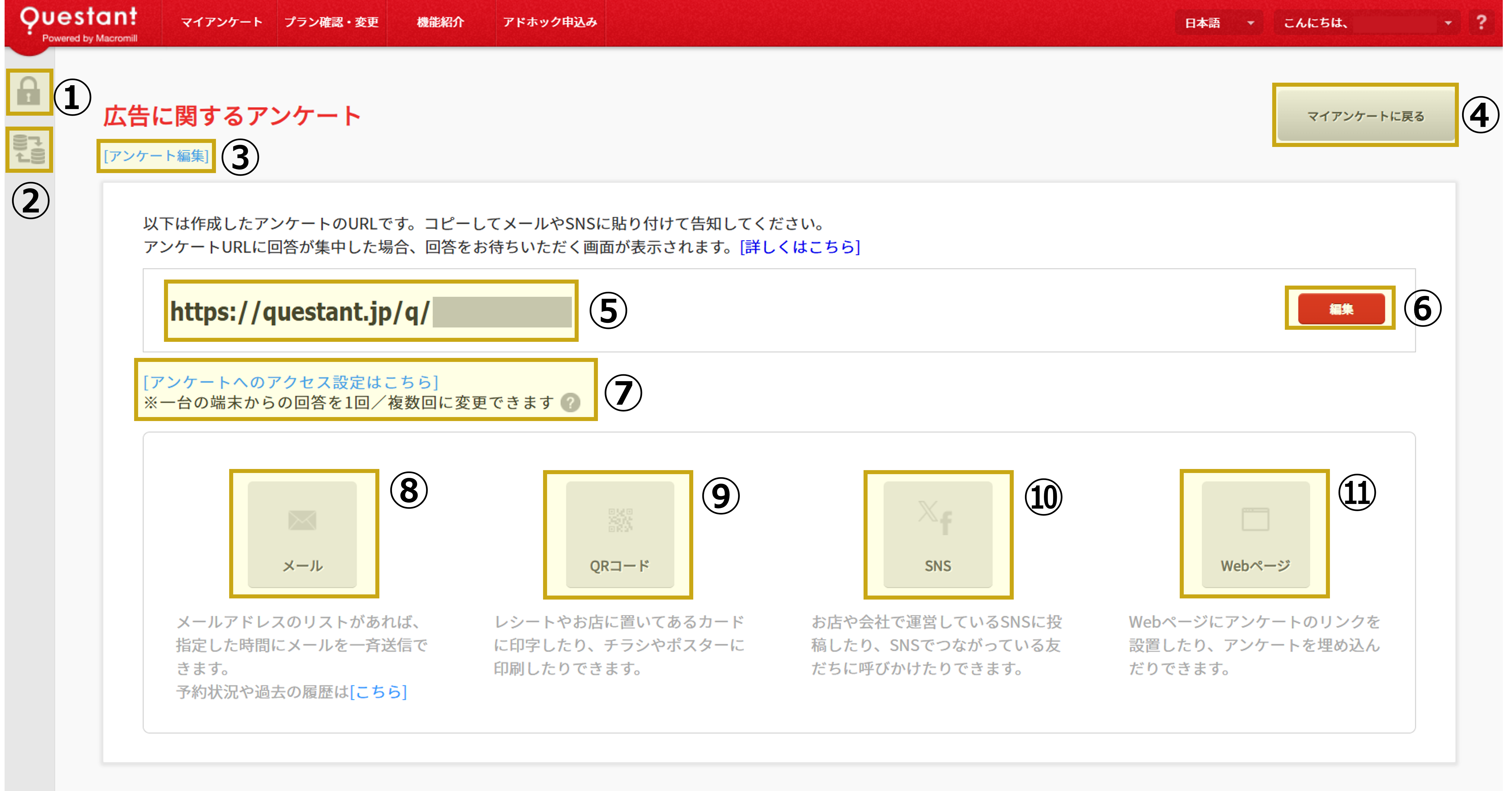This screenshot has height=791, width=1512.
Task: Choose the メール distribution button
Action: (x=302, y=534)
